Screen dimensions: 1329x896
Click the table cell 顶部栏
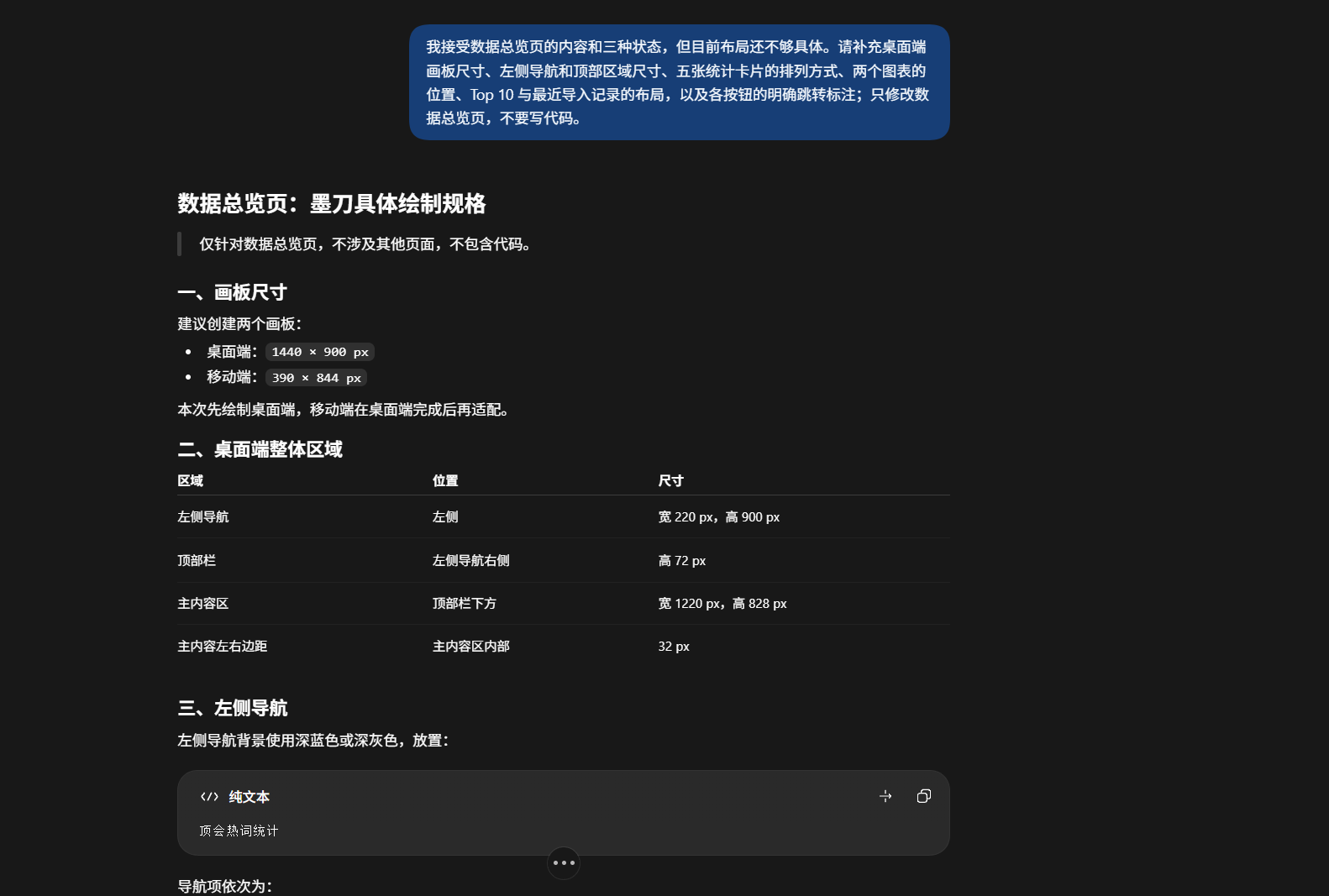coord(197,561)
